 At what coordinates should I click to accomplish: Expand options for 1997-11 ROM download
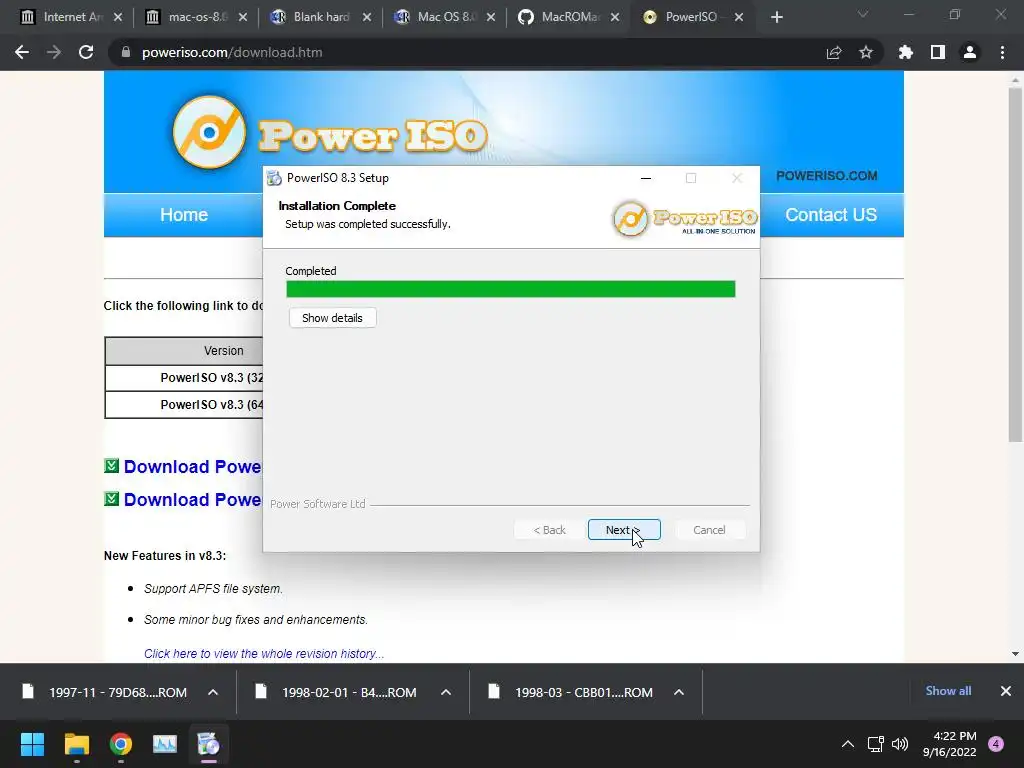tap(213, 692)
